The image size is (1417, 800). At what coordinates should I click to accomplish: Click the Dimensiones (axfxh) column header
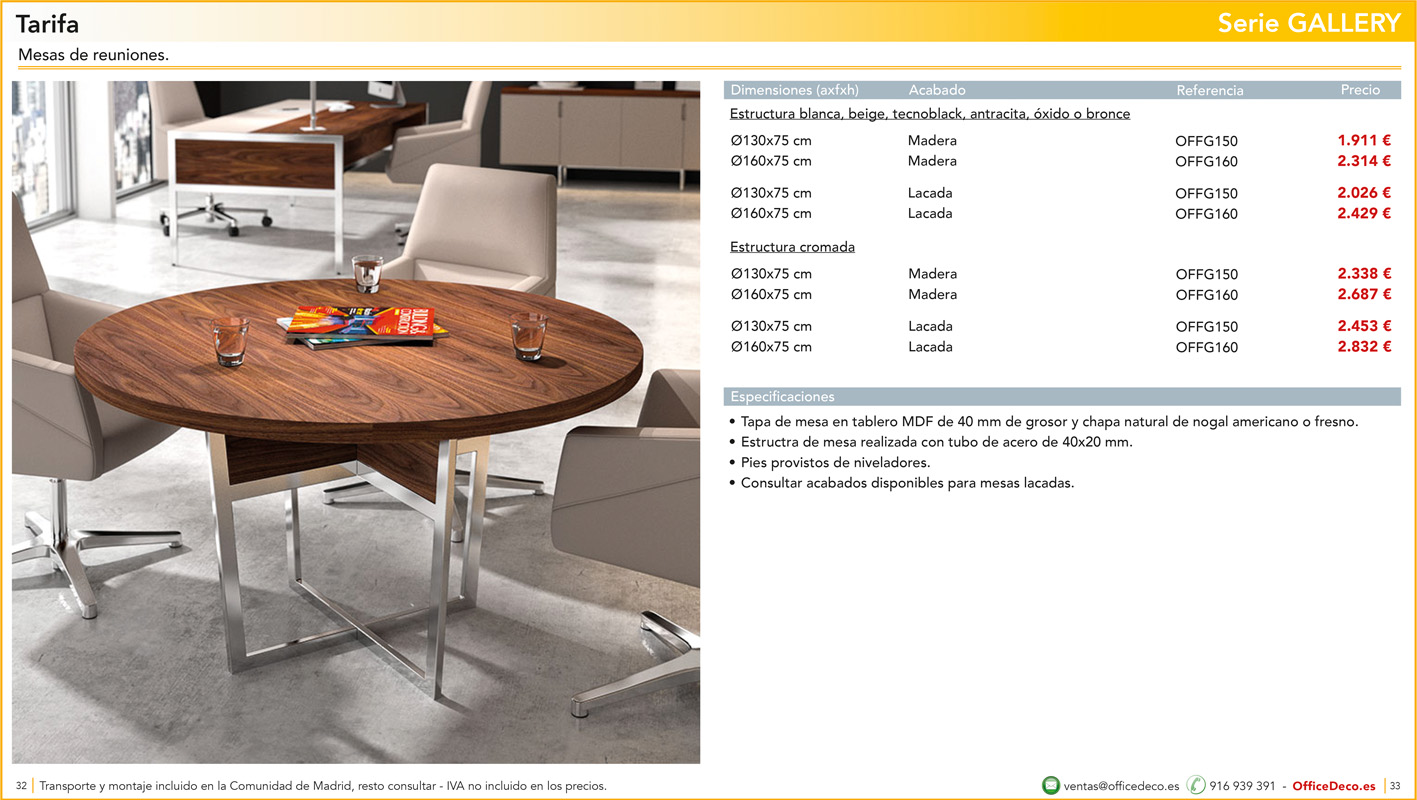(x=794, y=90)
